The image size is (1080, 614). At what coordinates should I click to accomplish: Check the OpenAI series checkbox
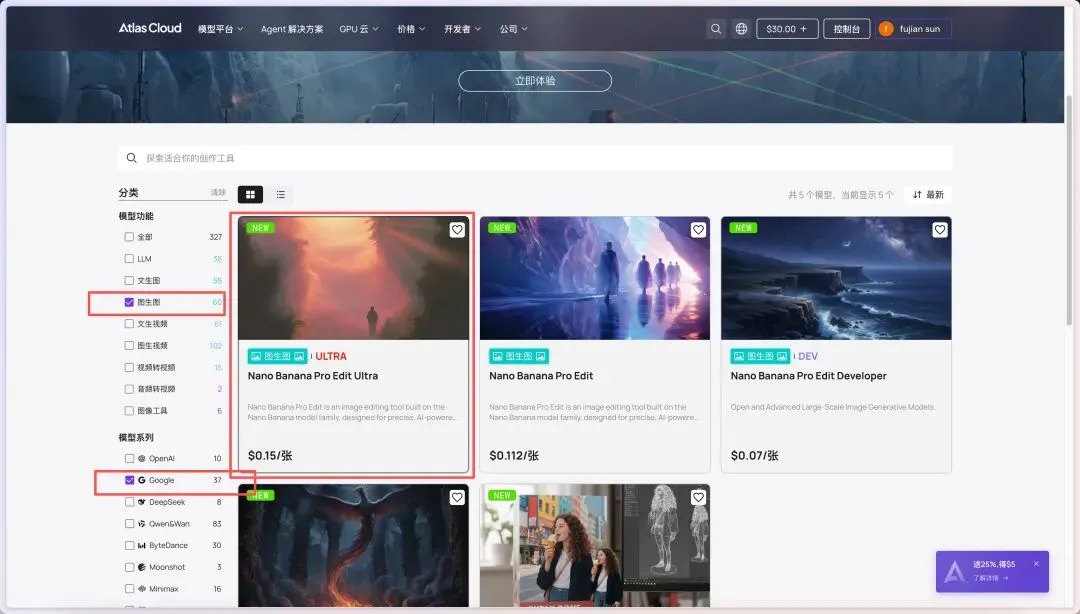(129, 458)
